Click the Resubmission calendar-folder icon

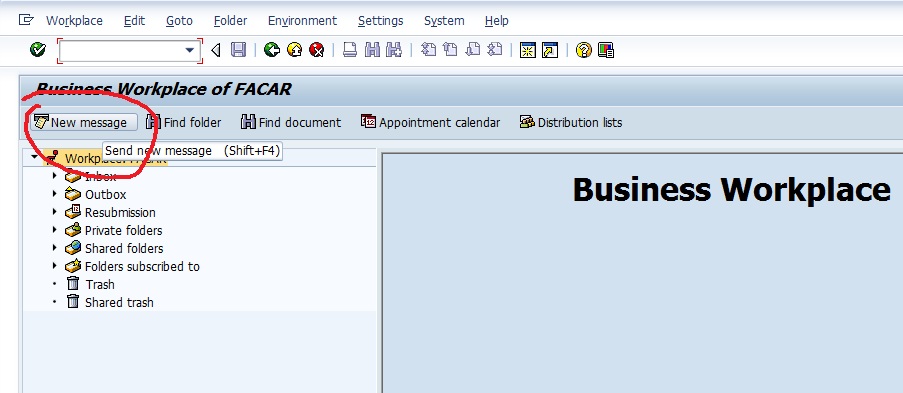tap(73, 212)
